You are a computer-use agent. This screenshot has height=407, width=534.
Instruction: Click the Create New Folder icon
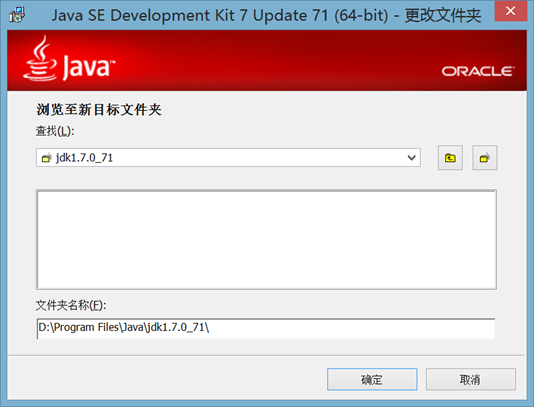485,158
